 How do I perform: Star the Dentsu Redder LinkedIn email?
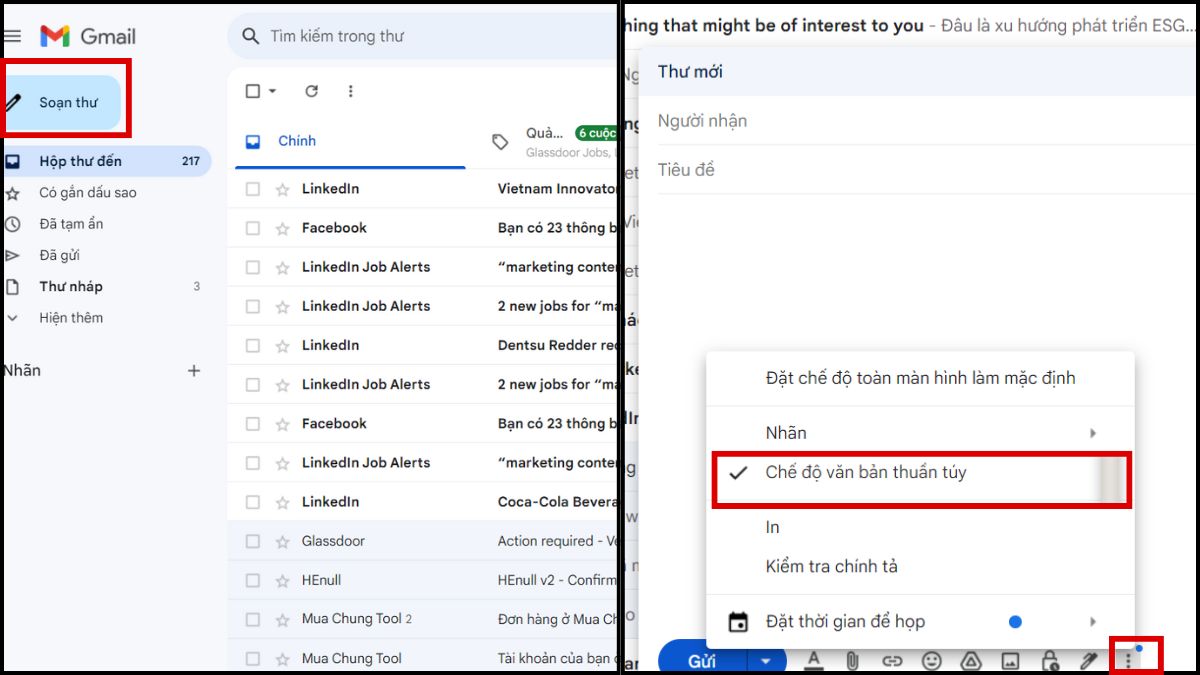(282, 345)
